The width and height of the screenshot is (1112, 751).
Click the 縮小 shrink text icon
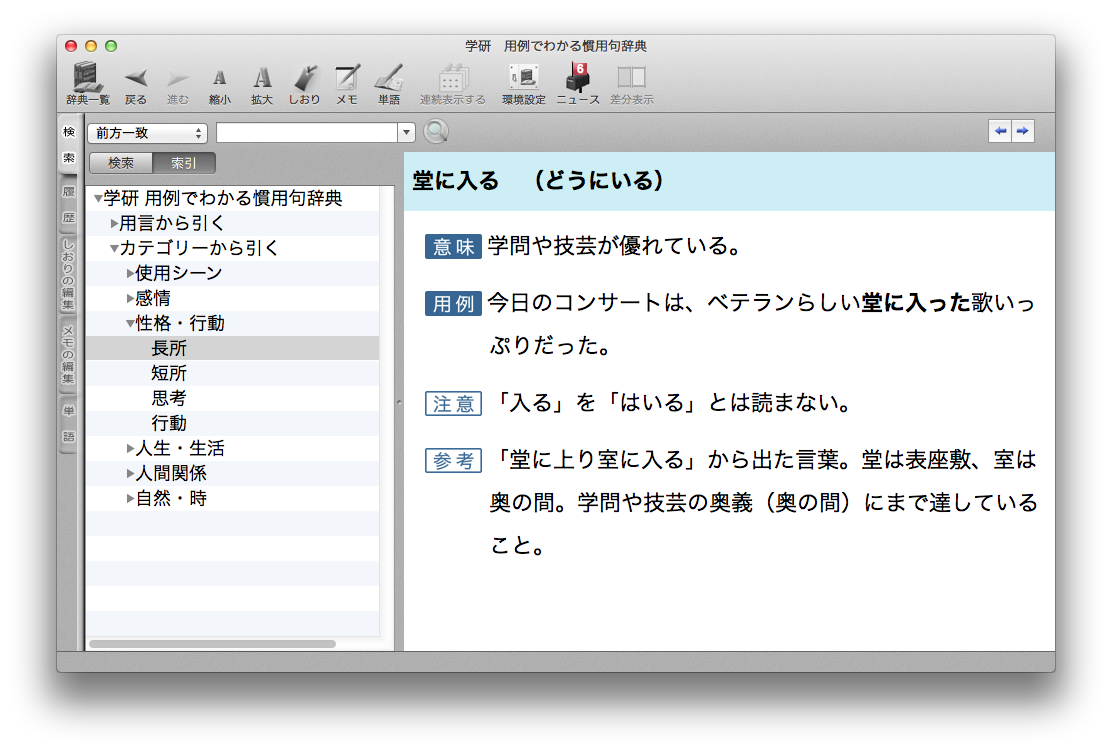tap(219, 78)
